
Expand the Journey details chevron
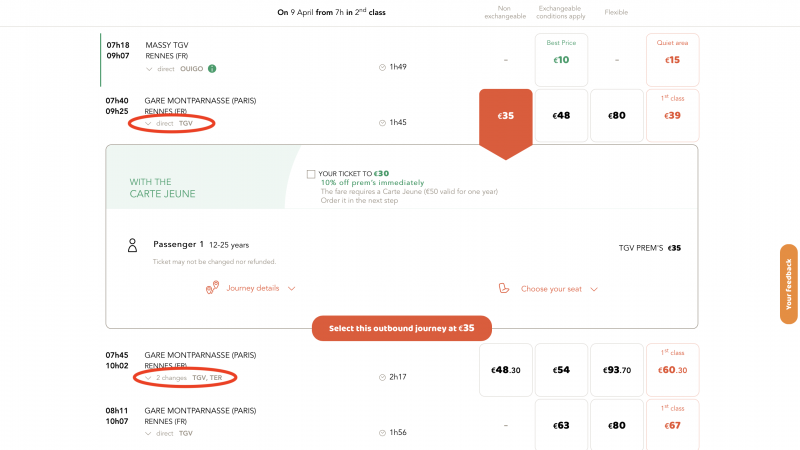tap(291, 288)
